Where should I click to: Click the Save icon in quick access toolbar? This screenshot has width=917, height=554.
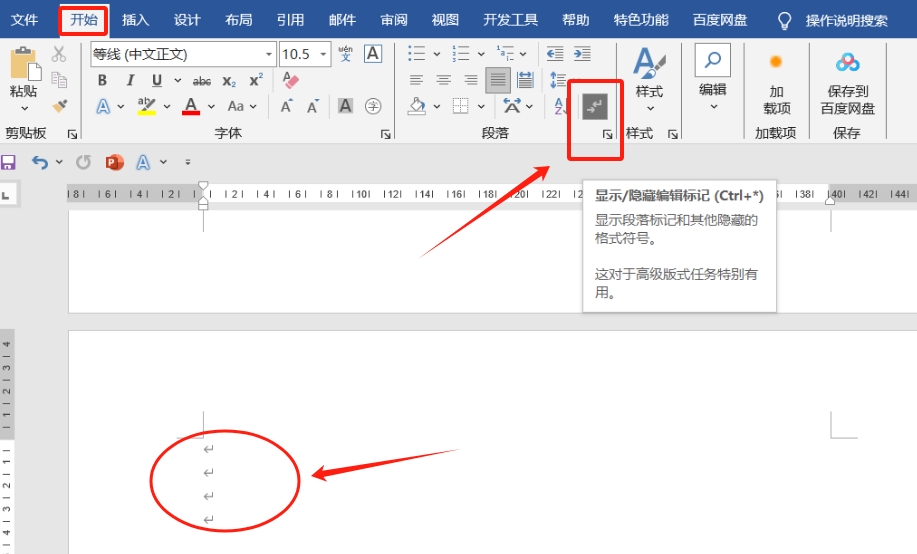pyautogui.click(x=8, y=162)
